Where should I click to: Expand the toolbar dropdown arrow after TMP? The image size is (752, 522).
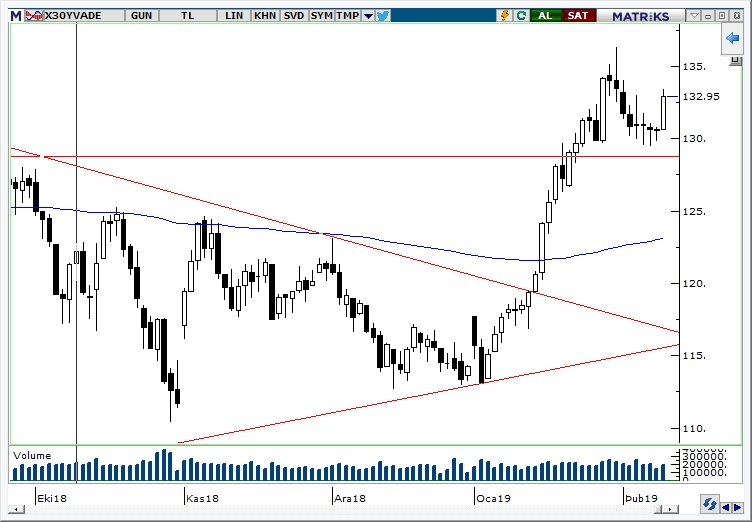[368, 16]
